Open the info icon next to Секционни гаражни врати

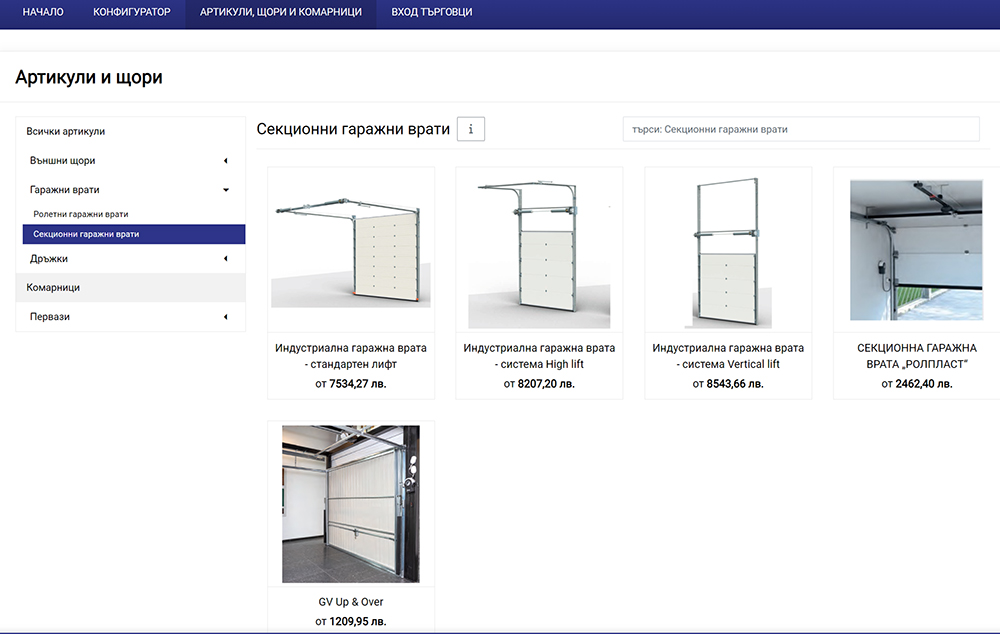coord(470,128)
